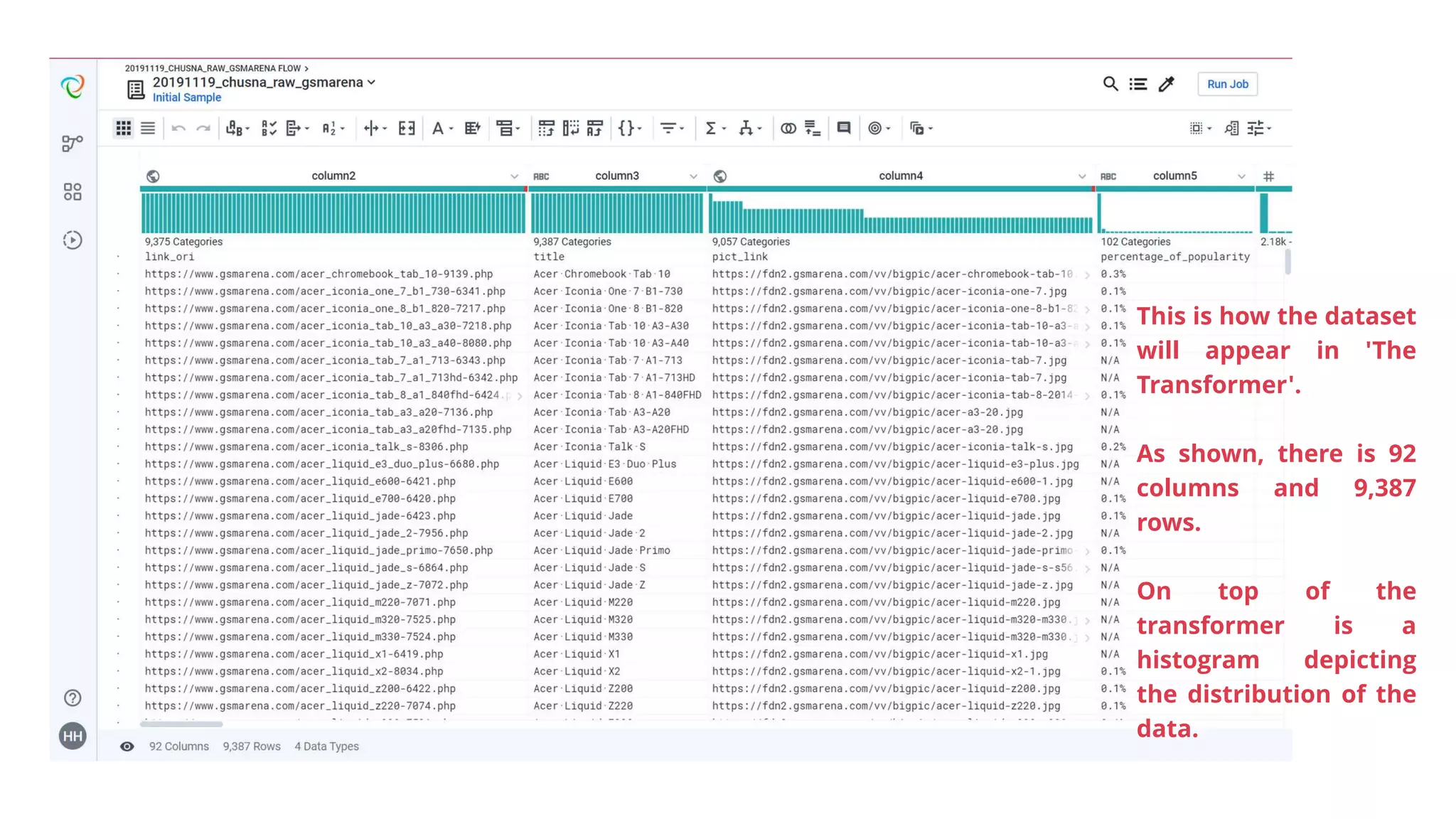Open the rename columns A-to-B tool

point(237,128)
